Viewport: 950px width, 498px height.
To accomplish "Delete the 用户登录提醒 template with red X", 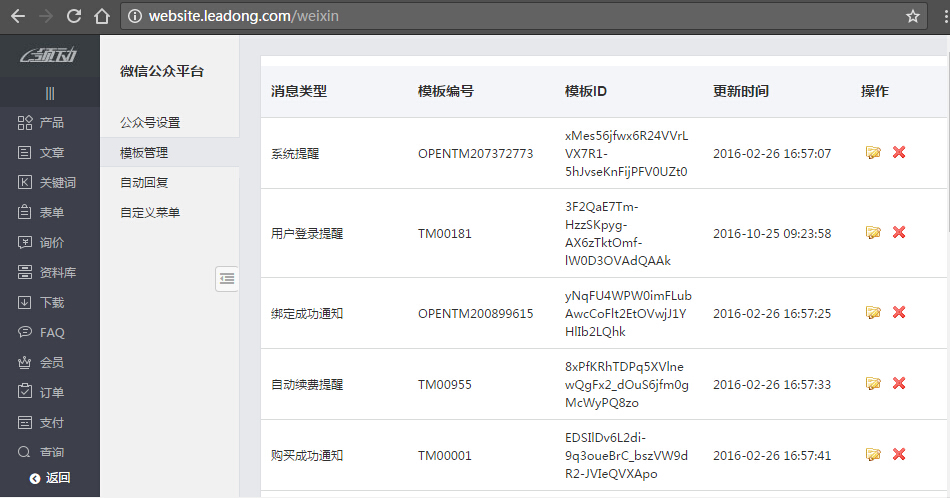I will pos(899,233).
